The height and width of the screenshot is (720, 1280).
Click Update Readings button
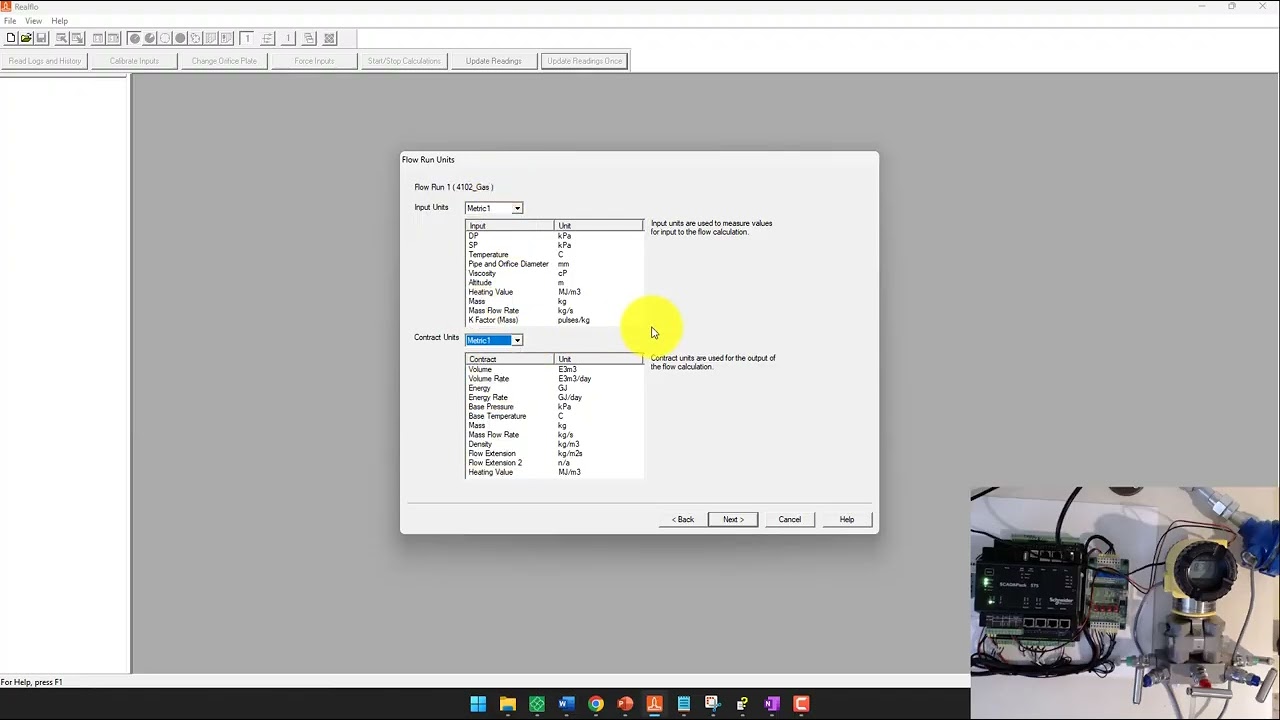(493, 61)
